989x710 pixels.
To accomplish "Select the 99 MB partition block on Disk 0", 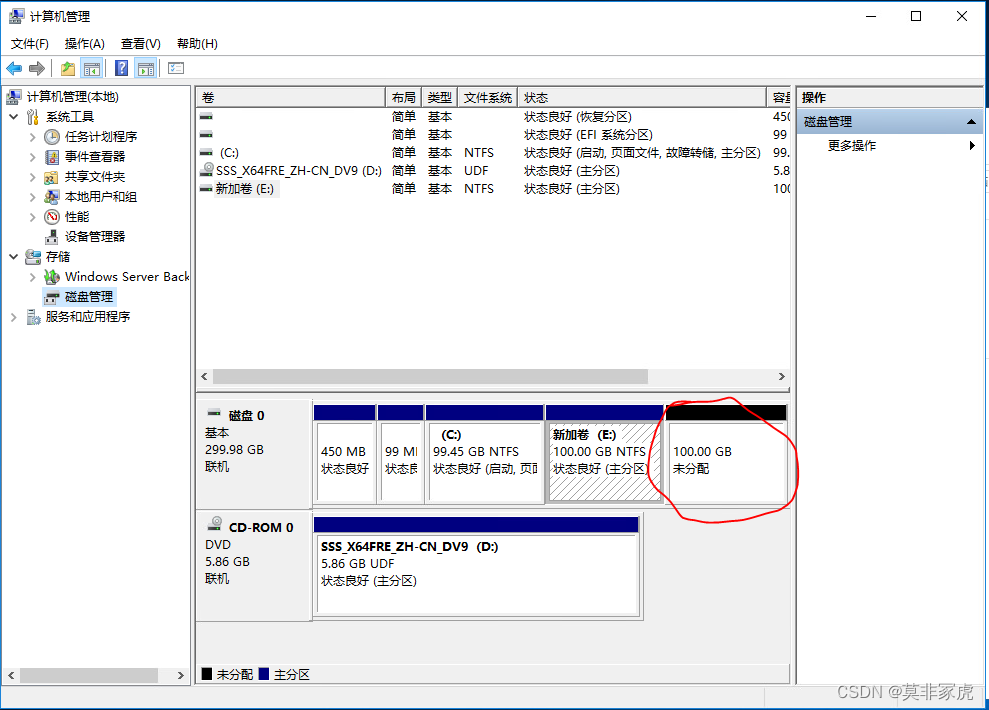I will coord(401,454).
